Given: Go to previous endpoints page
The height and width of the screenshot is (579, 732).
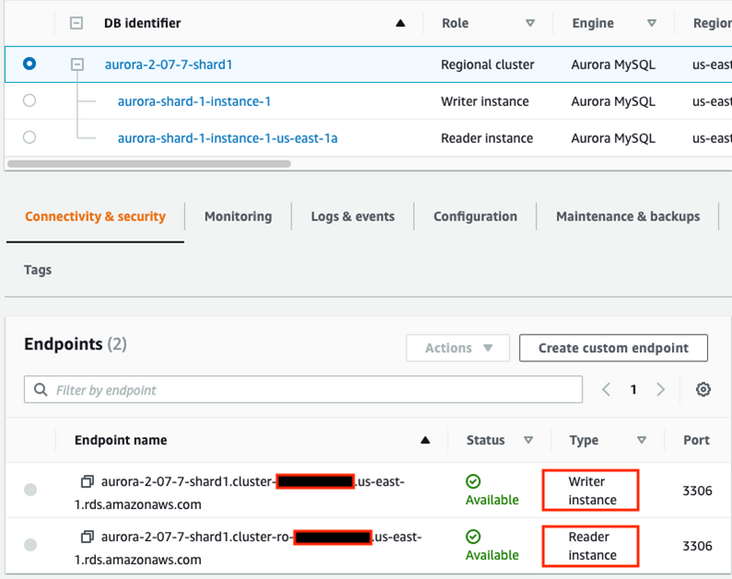Looking at the screenshot, I should point(606,389).
